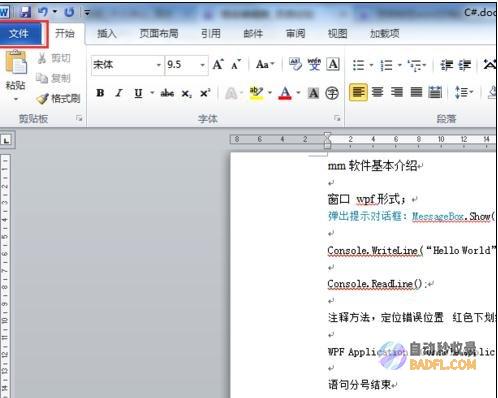Click the Clear Formatting icon
This screenshot has width=498, height=398.
[295, 64]
